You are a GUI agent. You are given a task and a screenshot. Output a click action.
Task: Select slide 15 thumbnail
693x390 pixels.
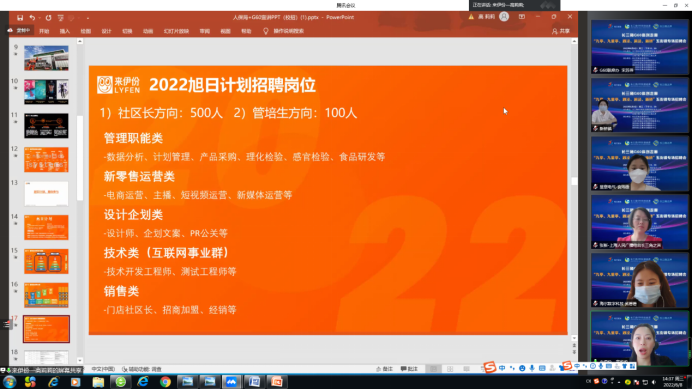(46, 261)
